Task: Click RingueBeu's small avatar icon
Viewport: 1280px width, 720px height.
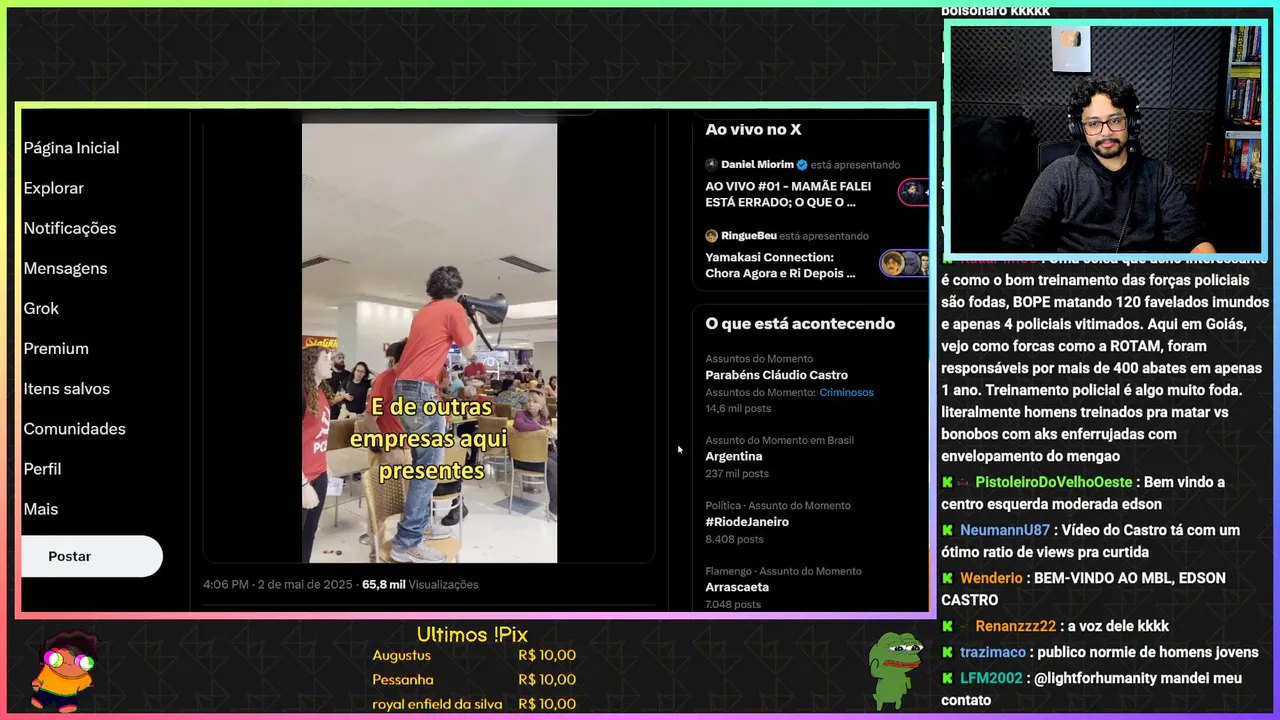Action: click(712, 236)
